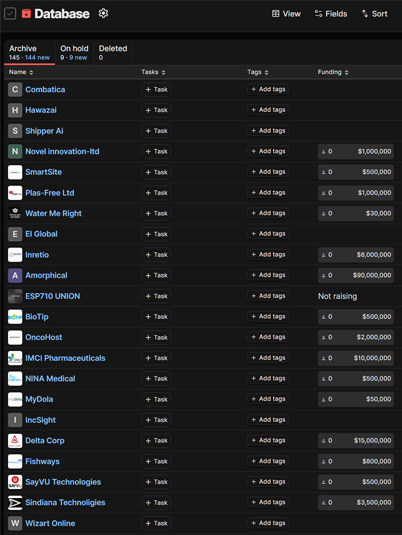Click the Novel innovation-ltd avatar icon
The image size is (402, 535).
(15, 151)
